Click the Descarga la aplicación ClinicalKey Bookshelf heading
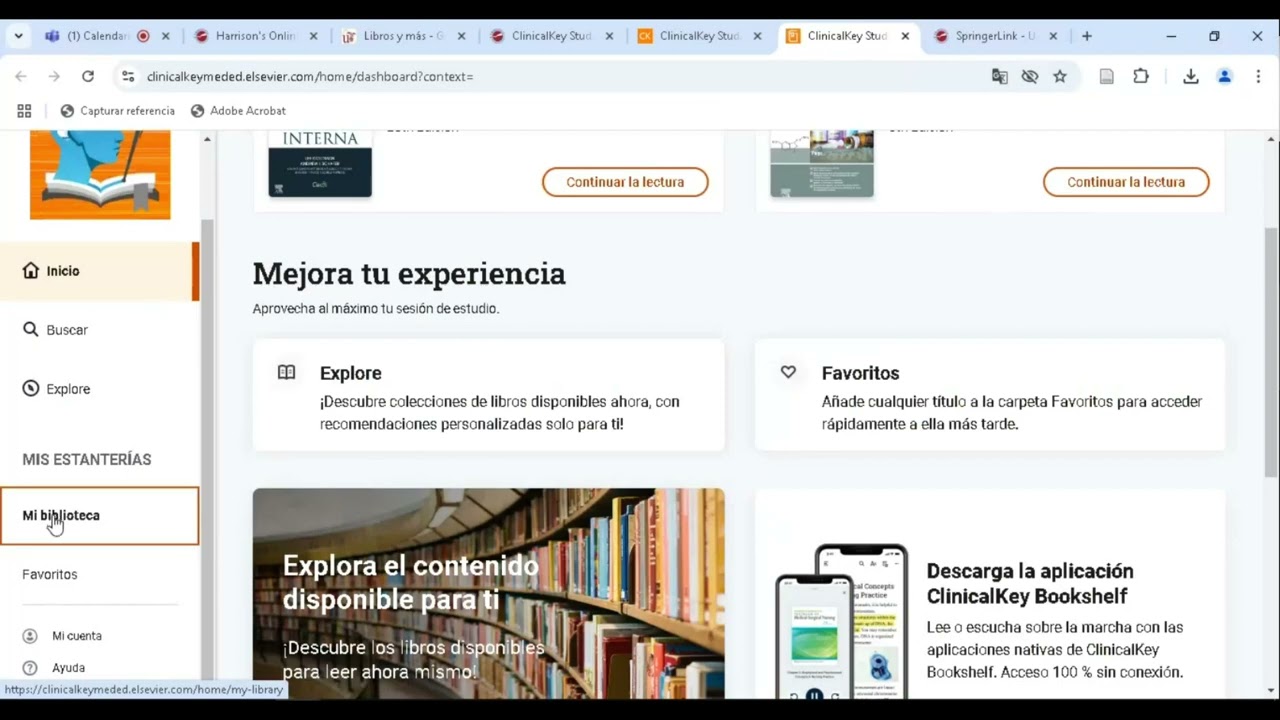Screen dimensions: 1280x720 click(x=1030, y=584)
